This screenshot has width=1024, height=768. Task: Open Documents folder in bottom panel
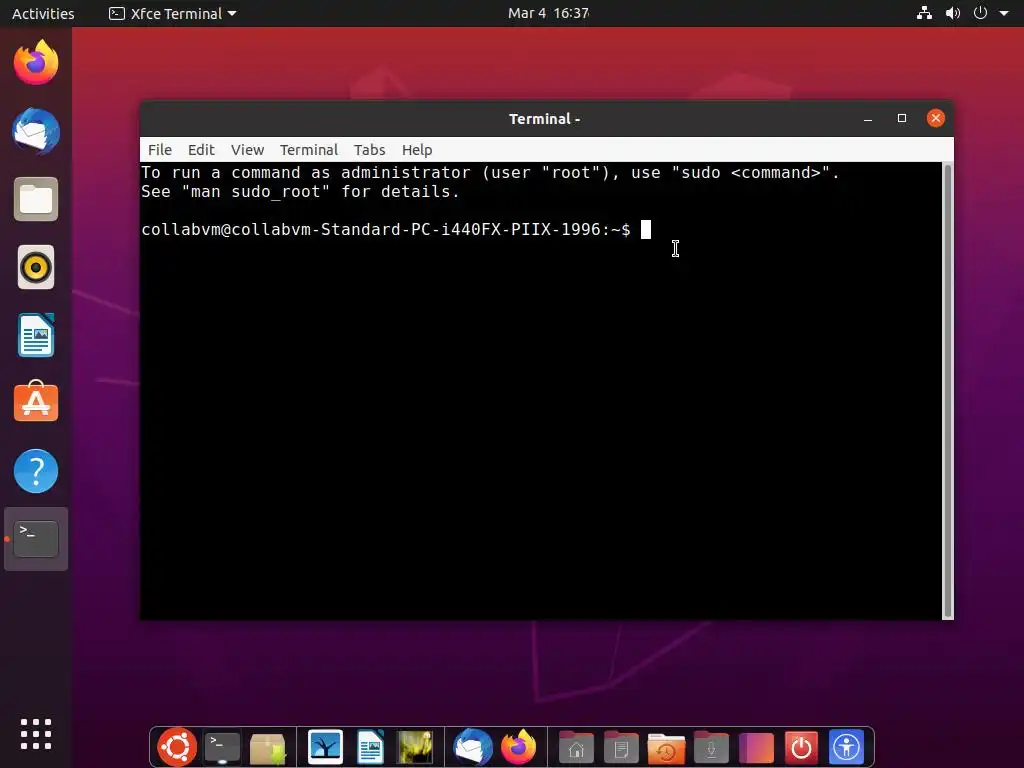(x=621, y=748)
